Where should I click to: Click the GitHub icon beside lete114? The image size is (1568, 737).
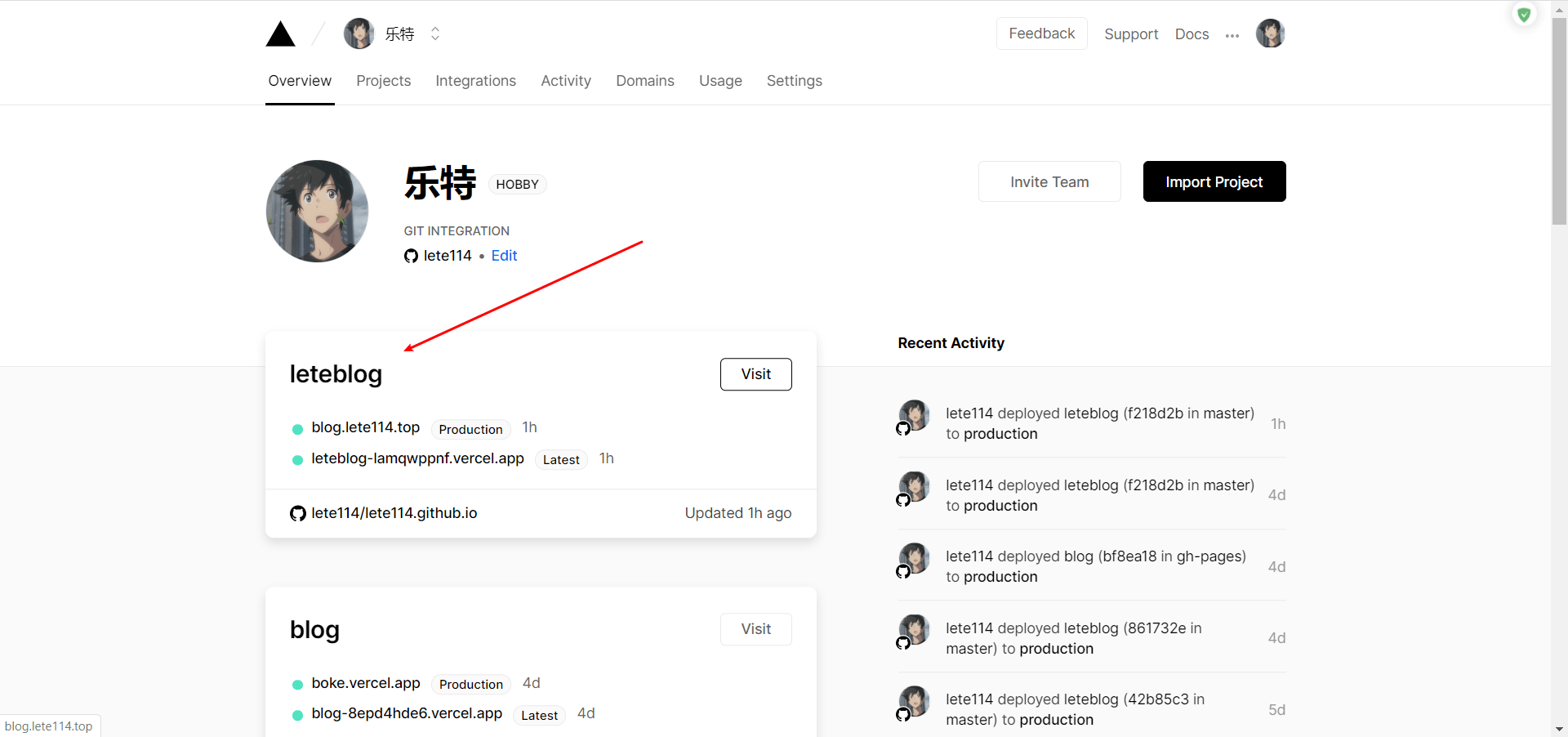[x=411, y=256]
